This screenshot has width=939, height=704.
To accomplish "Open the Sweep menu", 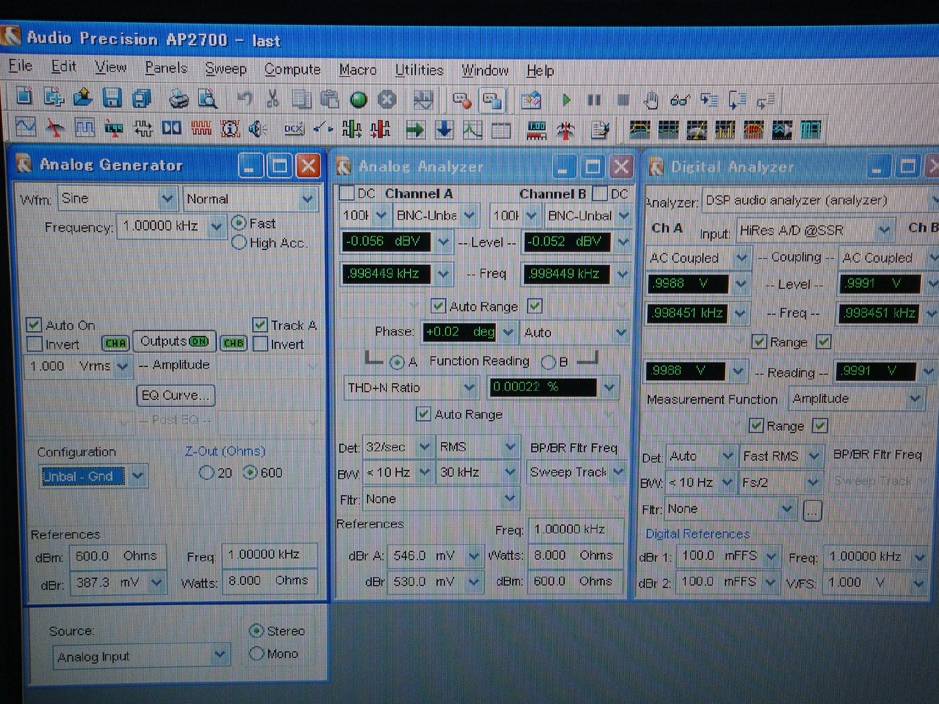I will click(225, 68).
